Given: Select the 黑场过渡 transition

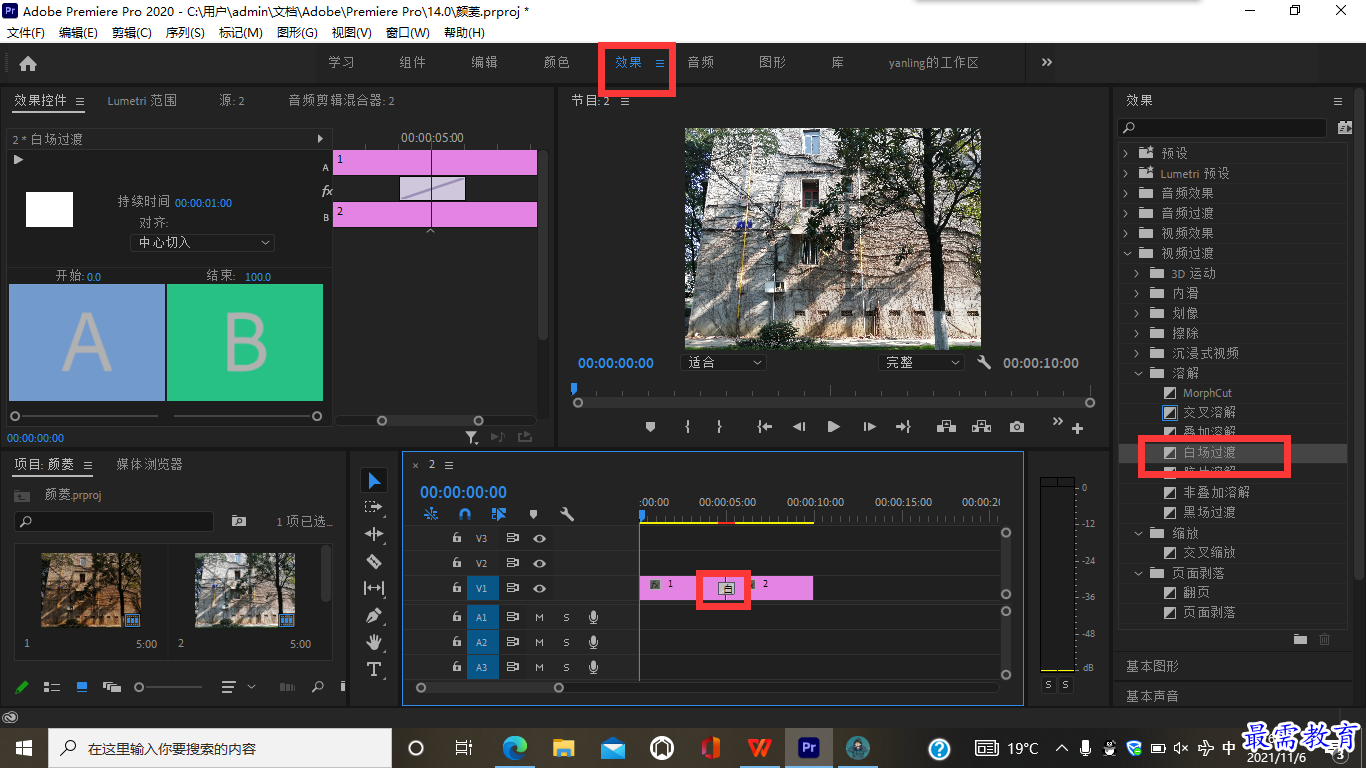Looking at the screenshot, I should click(x=1209, y=512).
